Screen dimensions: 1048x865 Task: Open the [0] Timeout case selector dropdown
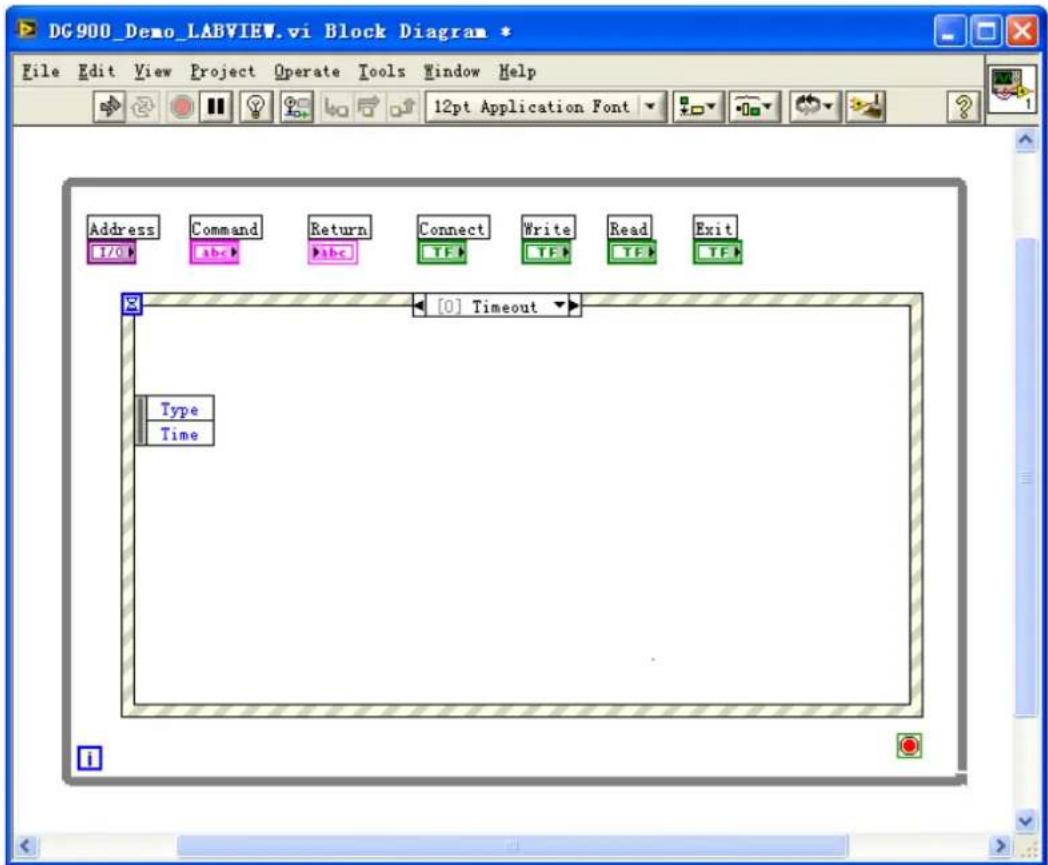497,306
